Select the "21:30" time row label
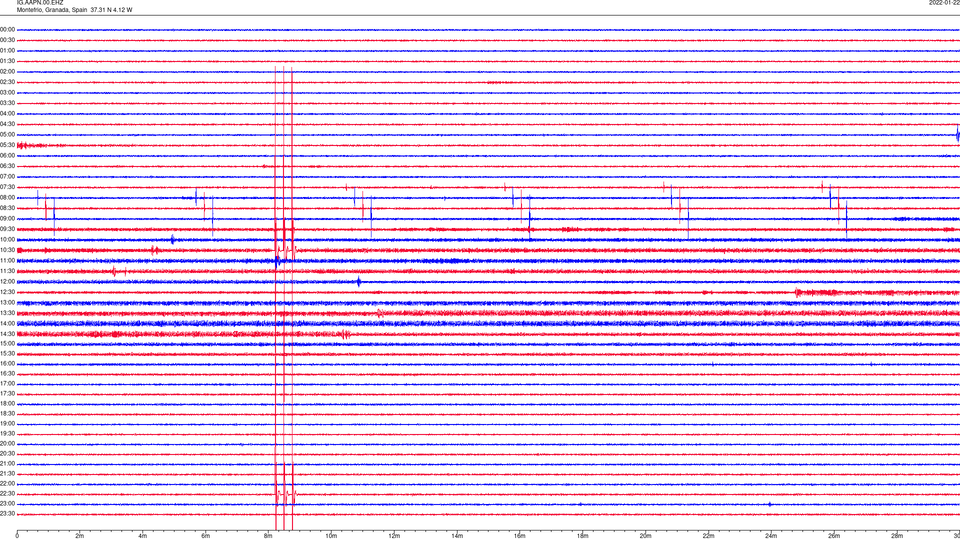 coord(7,474)
